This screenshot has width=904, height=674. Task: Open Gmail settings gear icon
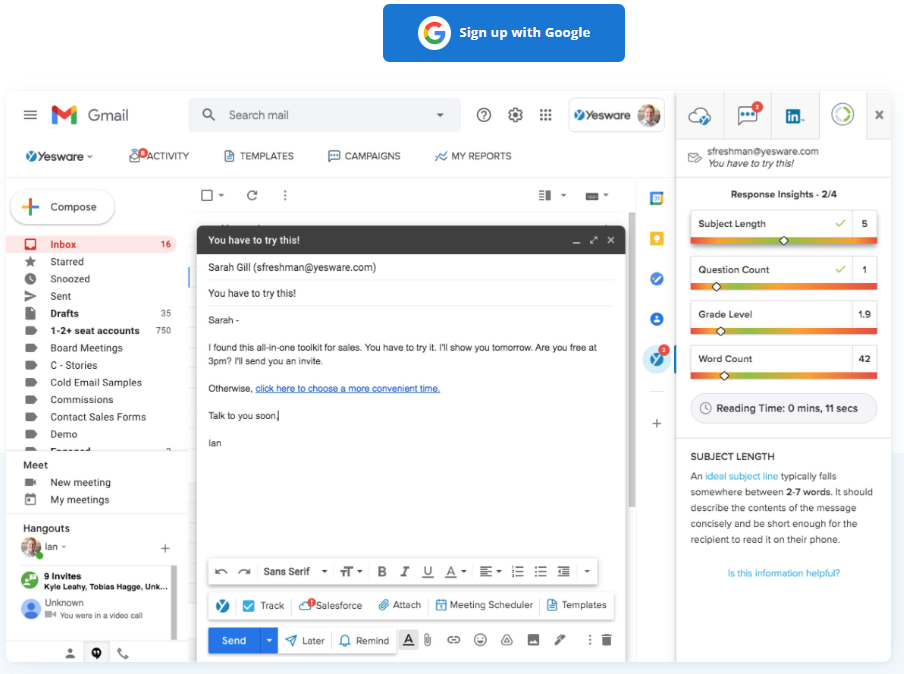515,115
